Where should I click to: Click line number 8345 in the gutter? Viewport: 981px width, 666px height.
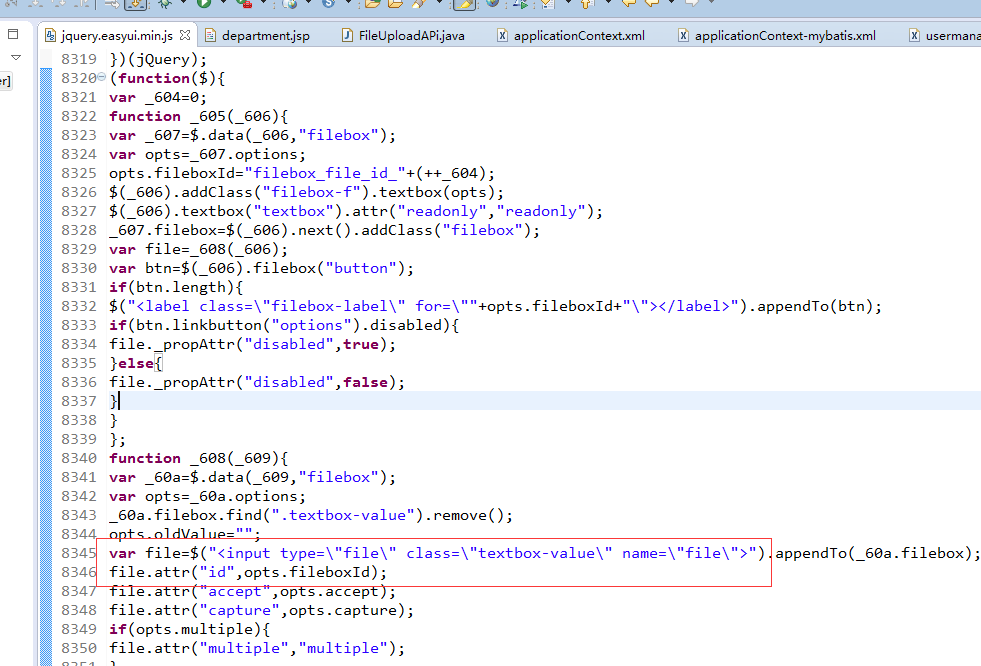pyautogui.click(x=79, y=553)
